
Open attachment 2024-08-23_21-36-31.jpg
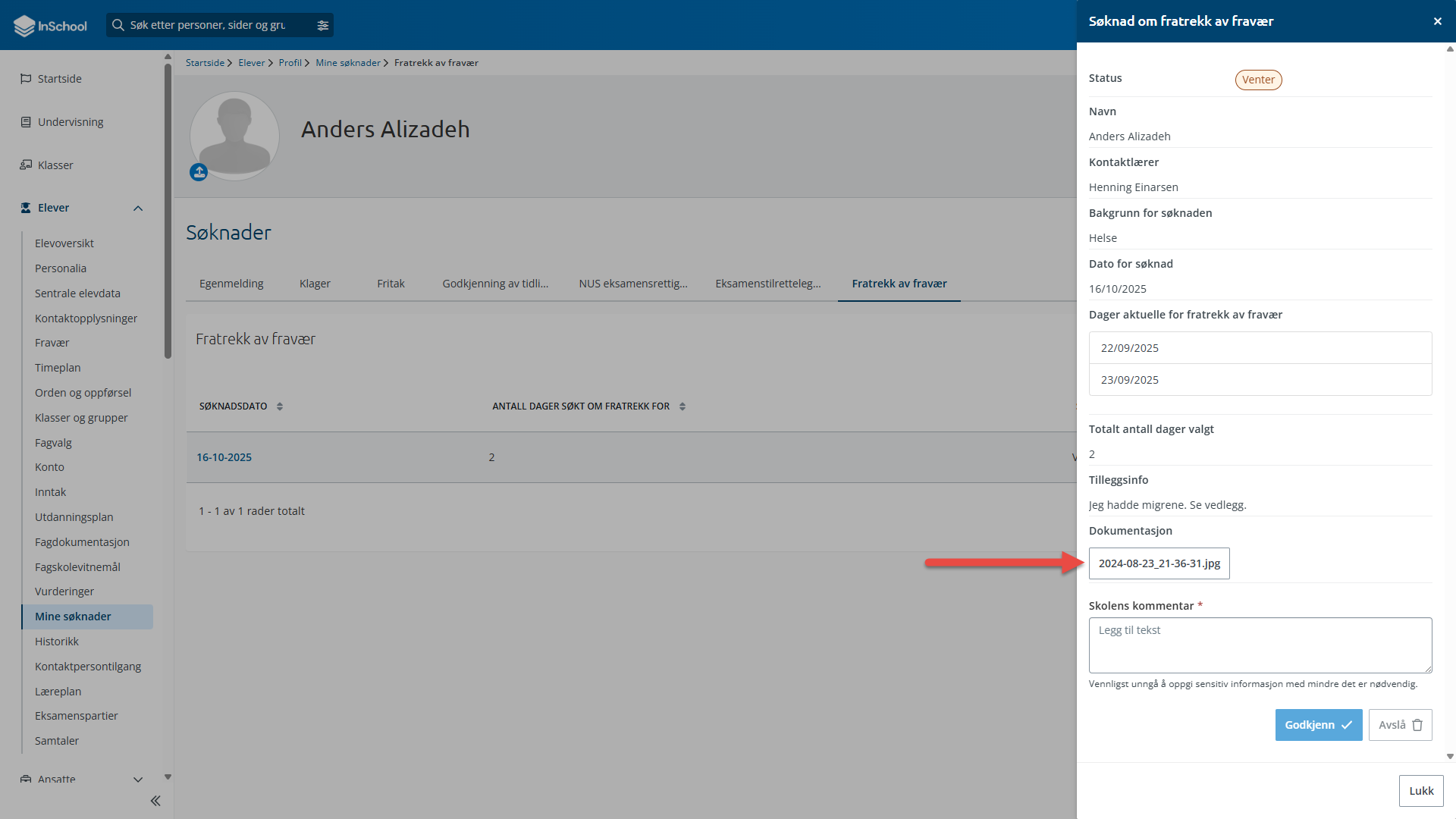(x=1159, y=563)
